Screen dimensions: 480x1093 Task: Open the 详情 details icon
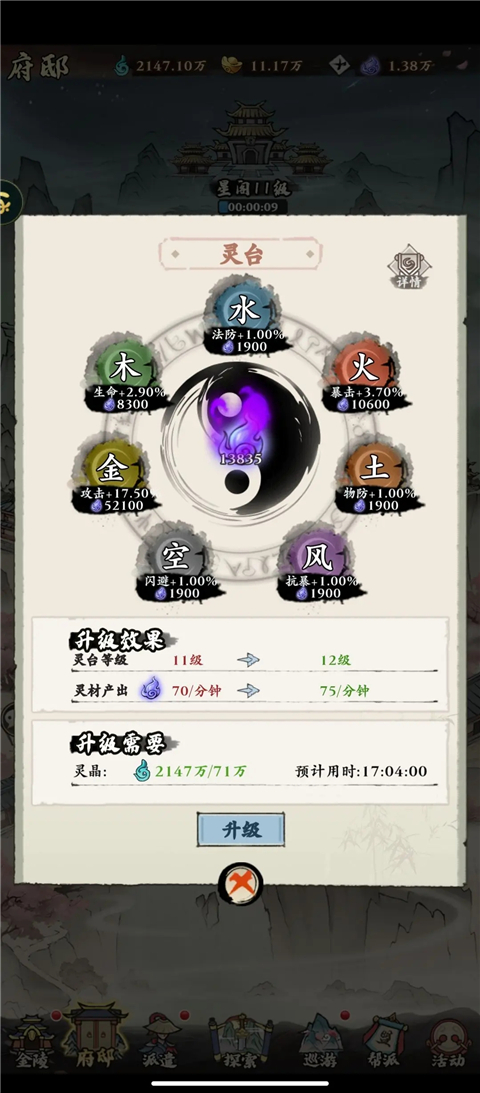410,267
